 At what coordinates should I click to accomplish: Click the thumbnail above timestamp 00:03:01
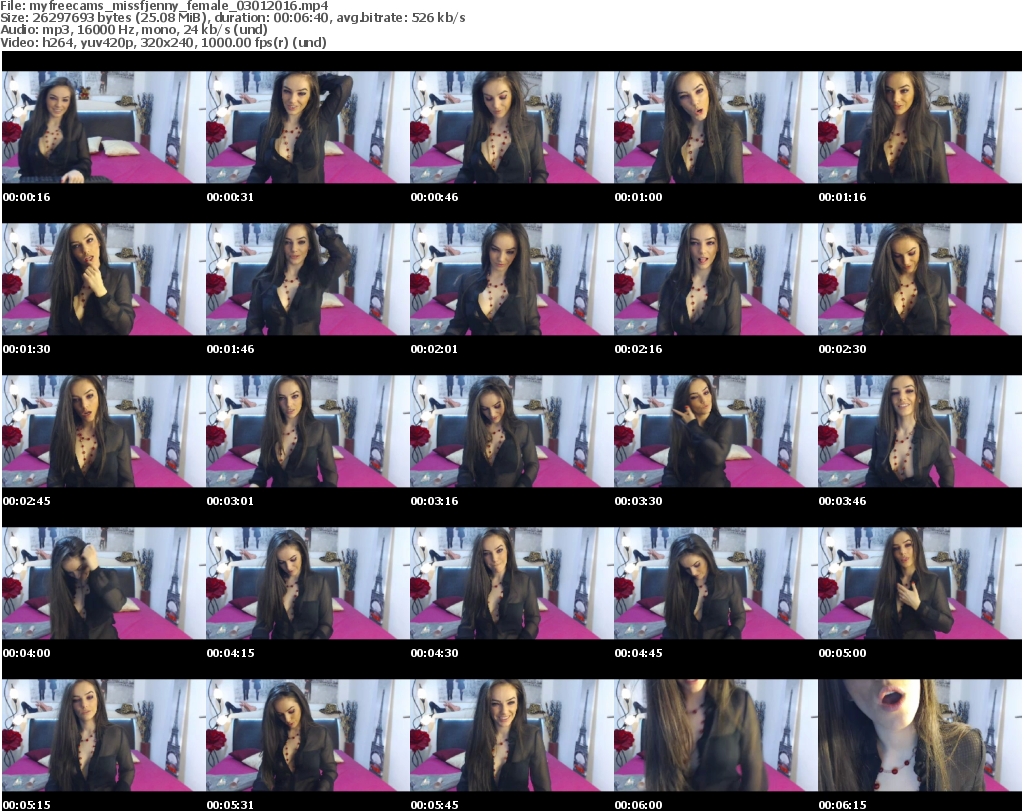(308, 431)
